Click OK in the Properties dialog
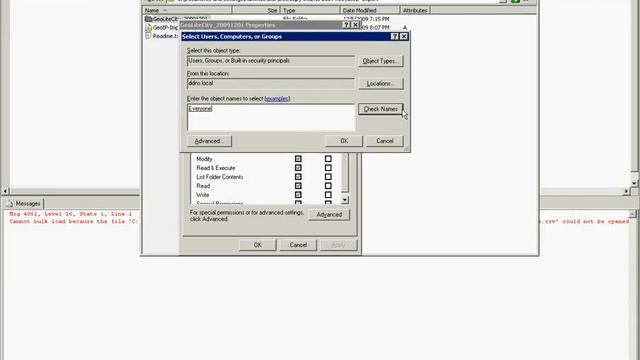Viewport: 640px width, 360px height. [x=258, y=245]
